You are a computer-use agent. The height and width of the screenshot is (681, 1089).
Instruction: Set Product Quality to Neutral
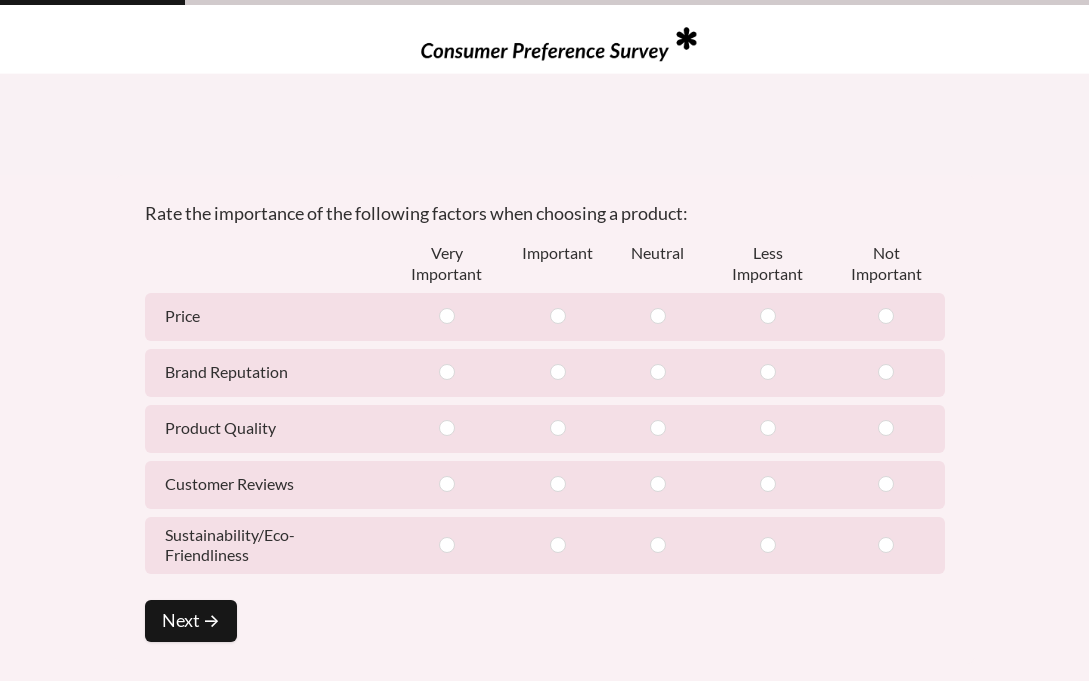[658, 428]
